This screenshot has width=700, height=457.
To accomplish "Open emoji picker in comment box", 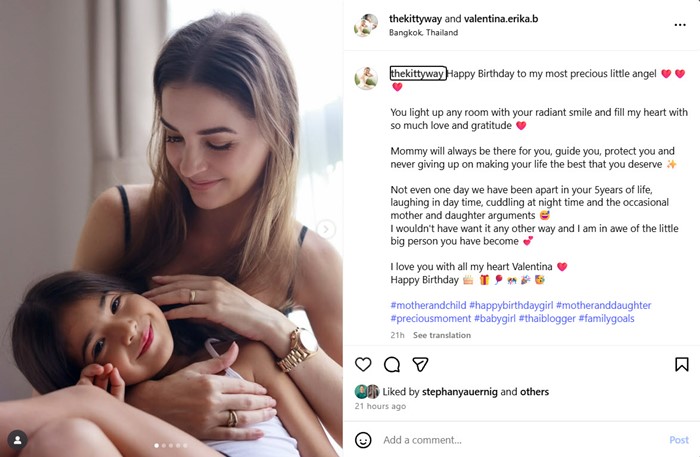I will click(363, 440).
